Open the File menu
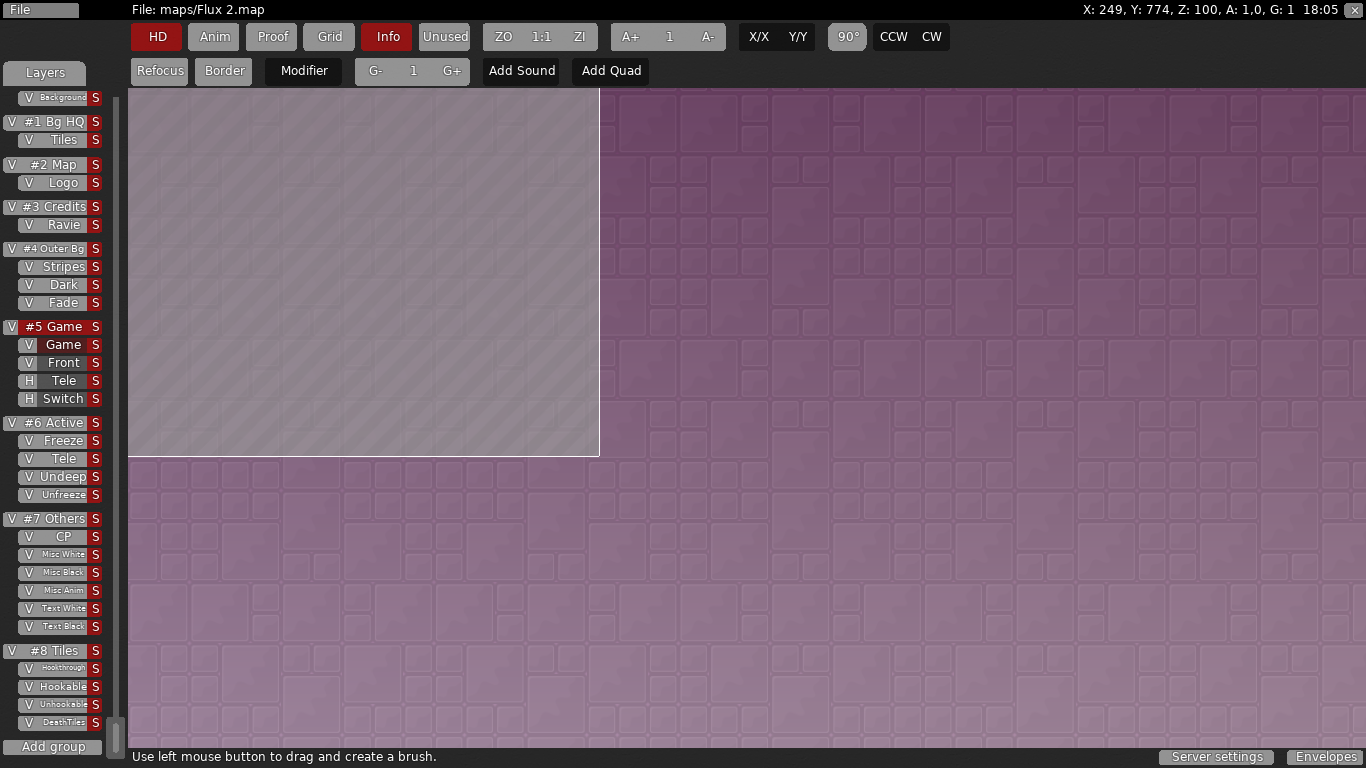The height and width of the screenshot is (768, 1366). (40, 10)
